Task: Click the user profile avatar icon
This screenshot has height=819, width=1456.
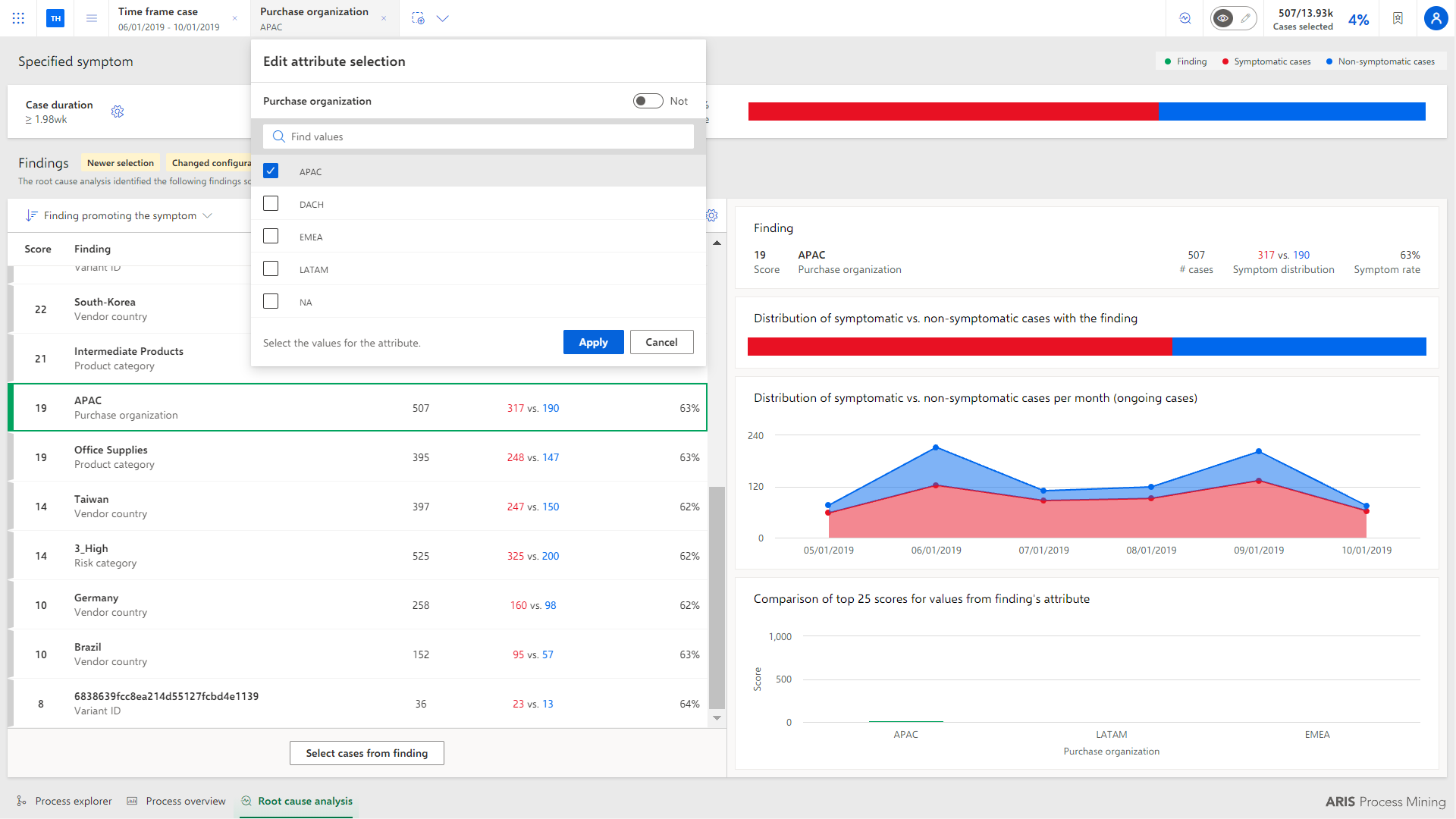Action: click(1436, 18)
